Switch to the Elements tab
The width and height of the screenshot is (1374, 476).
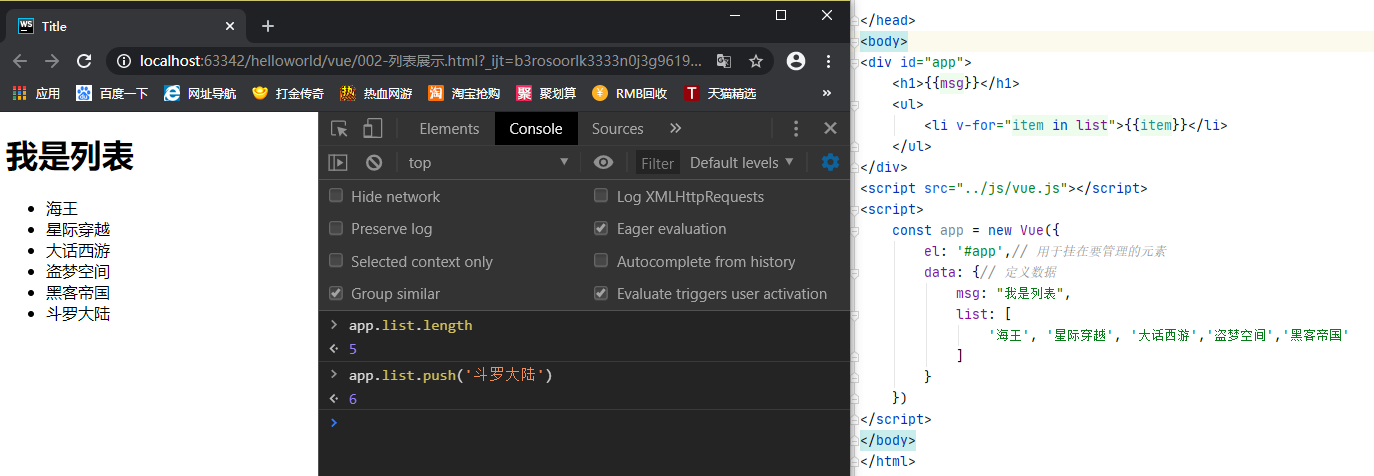(x=449, y=128)
